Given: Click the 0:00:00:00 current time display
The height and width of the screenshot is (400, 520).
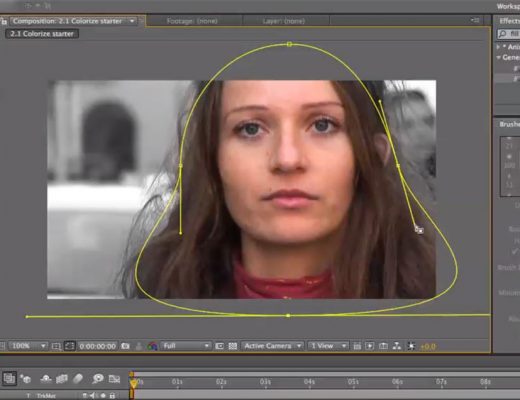Looking at the screenshot, I should 97,346.
